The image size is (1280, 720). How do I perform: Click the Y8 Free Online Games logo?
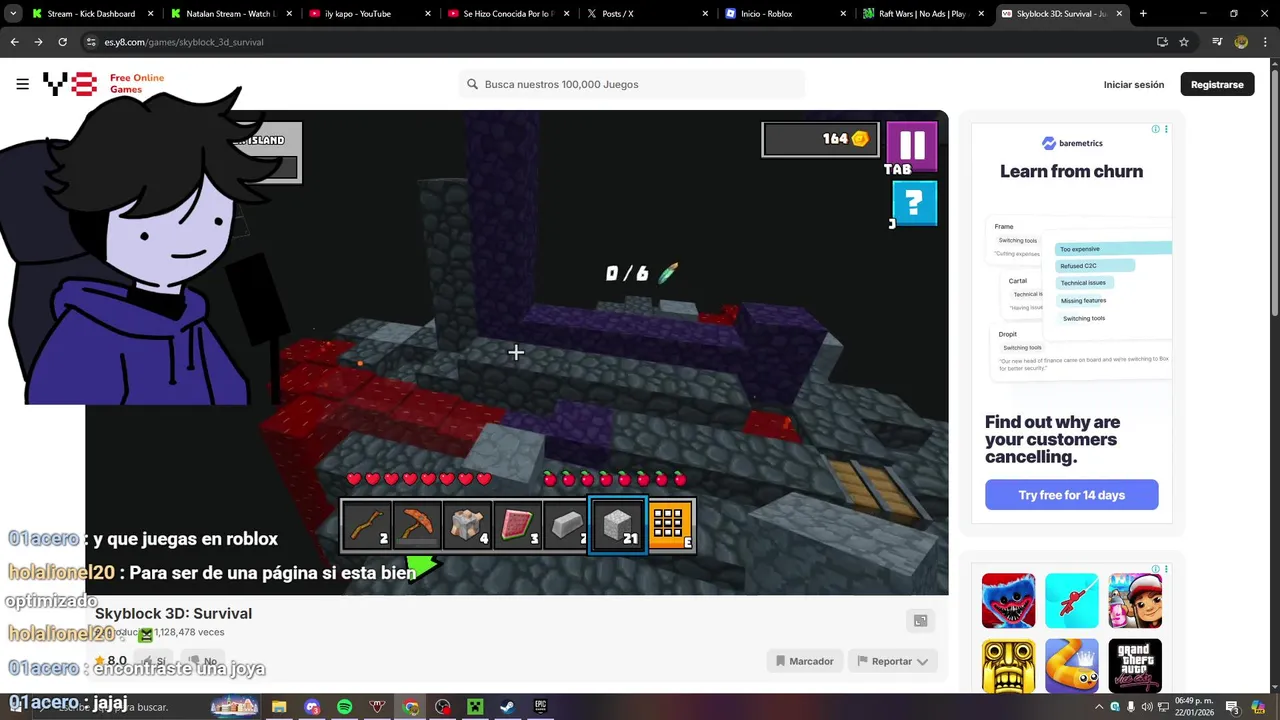point(103,84)
